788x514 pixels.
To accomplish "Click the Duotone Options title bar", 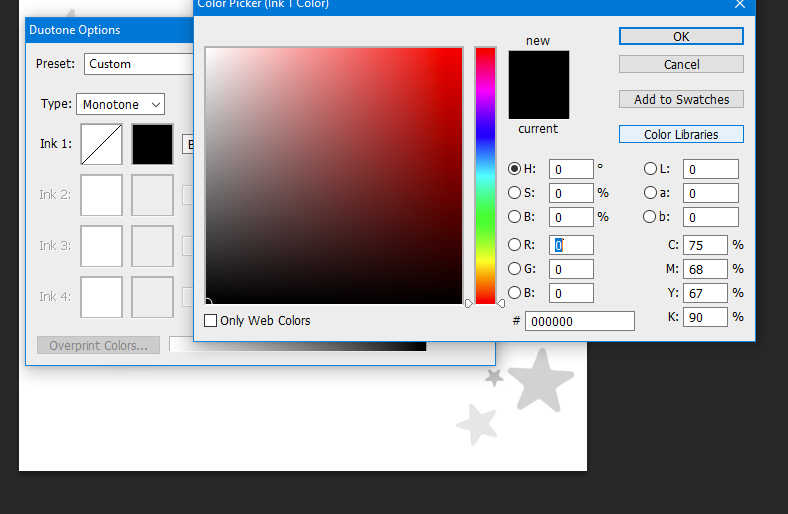I will pos(110,30).
